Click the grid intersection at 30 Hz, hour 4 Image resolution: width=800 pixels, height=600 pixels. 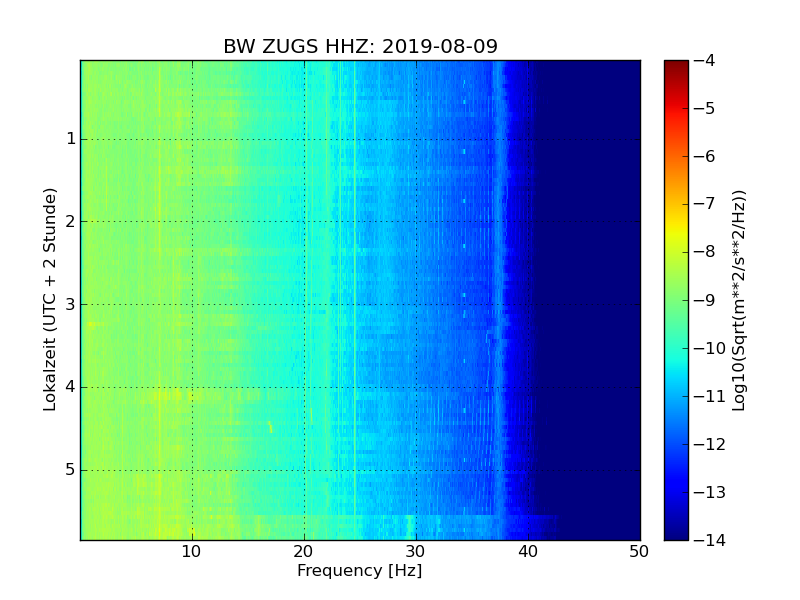[x=416, y=387]
